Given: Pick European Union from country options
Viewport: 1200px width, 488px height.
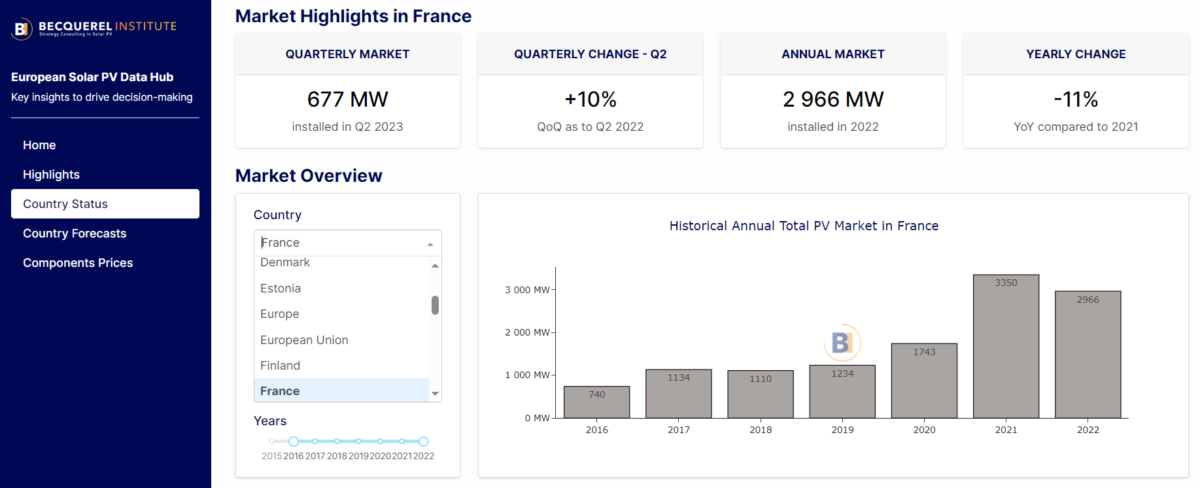Looking at the screenshot, I should (304, 340).
